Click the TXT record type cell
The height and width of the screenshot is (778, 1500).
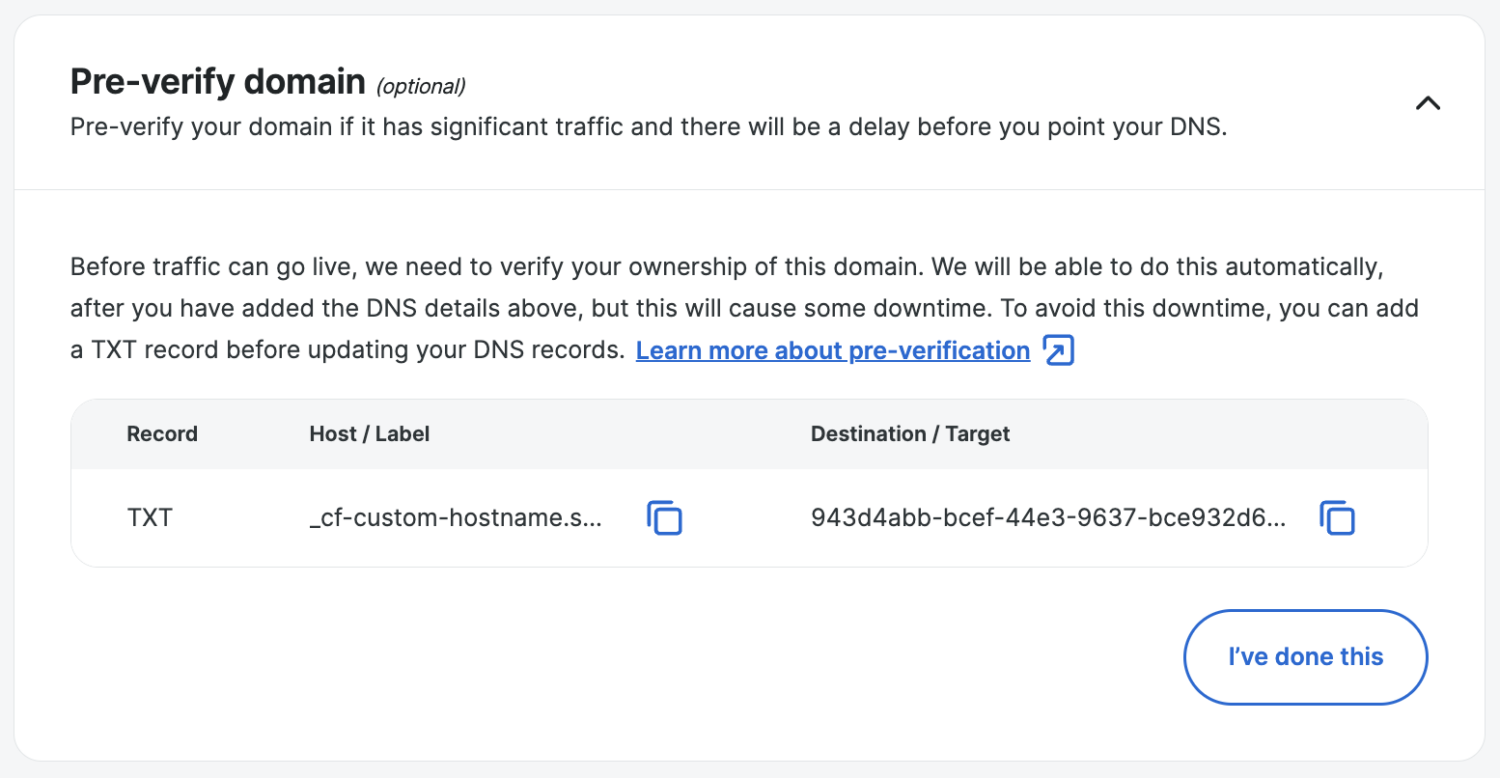point(146,517)
